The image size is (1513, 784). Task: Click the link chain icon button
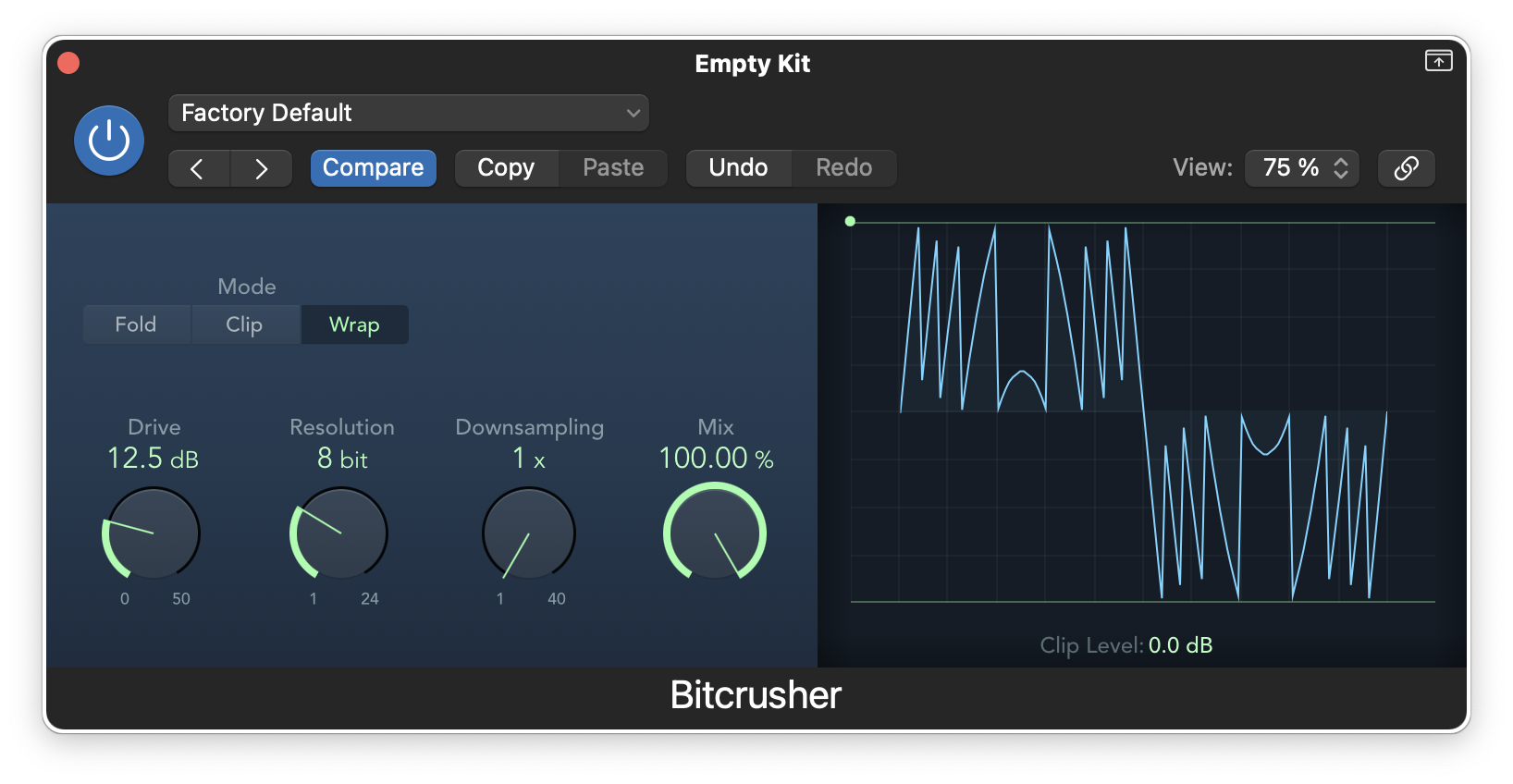(1406, 168)
